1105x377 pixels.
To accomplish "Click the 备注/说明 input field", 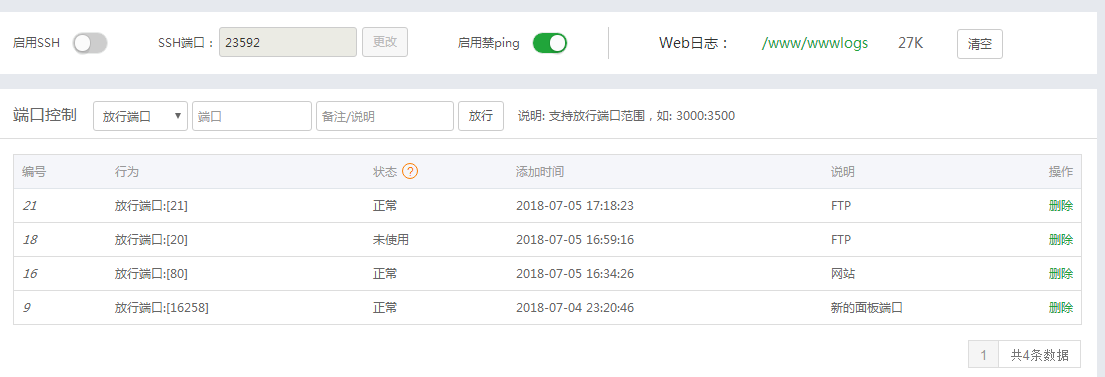I will pos(385,116).
